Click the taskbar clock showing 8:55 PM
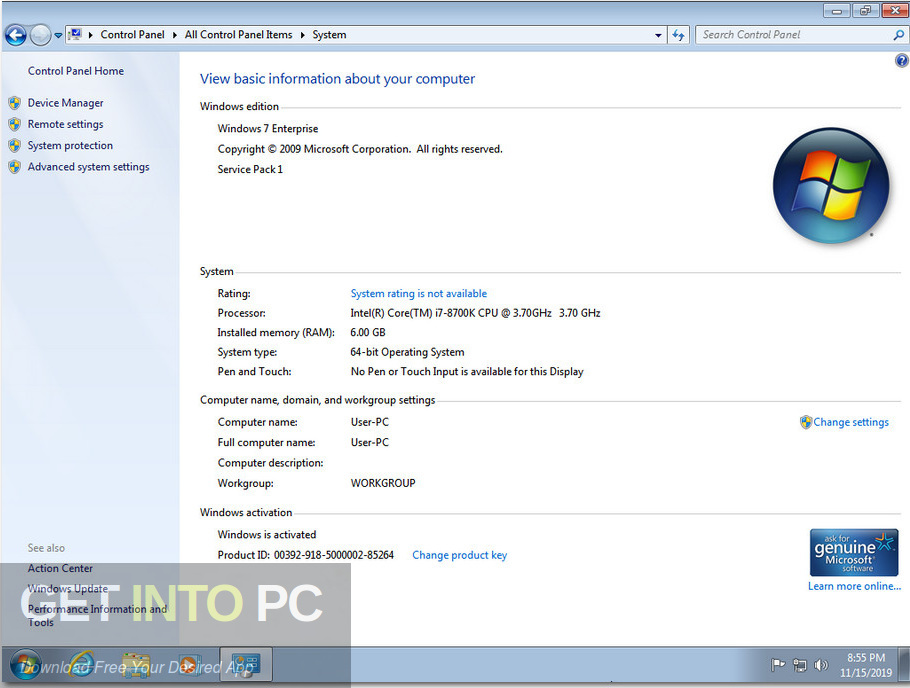This screenshot has height=688, width=910. coord(866,665)
